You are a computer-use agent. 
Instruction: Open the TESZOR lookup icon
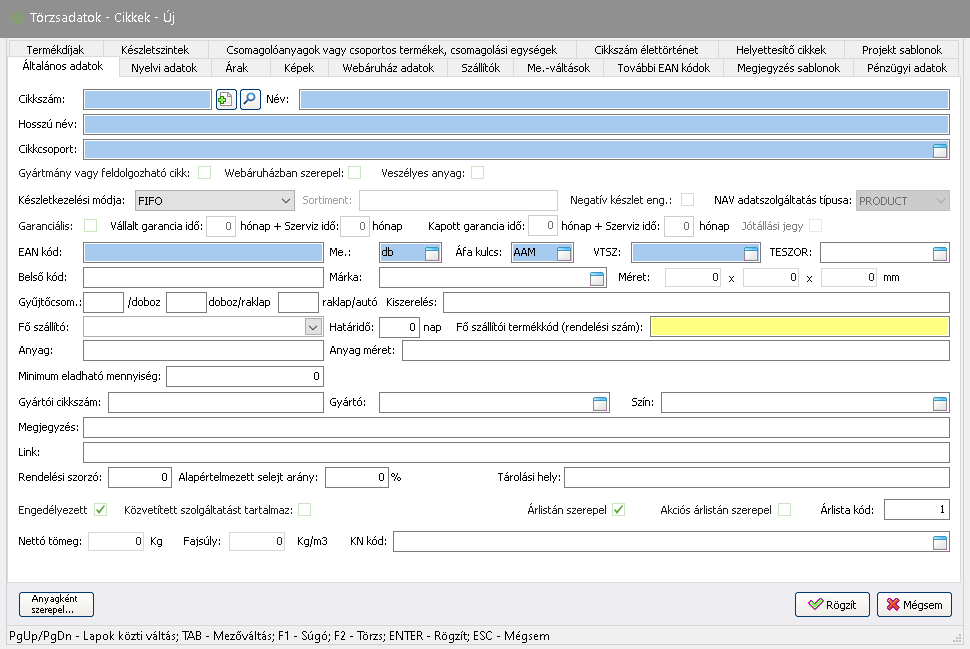tap(939, 253)
